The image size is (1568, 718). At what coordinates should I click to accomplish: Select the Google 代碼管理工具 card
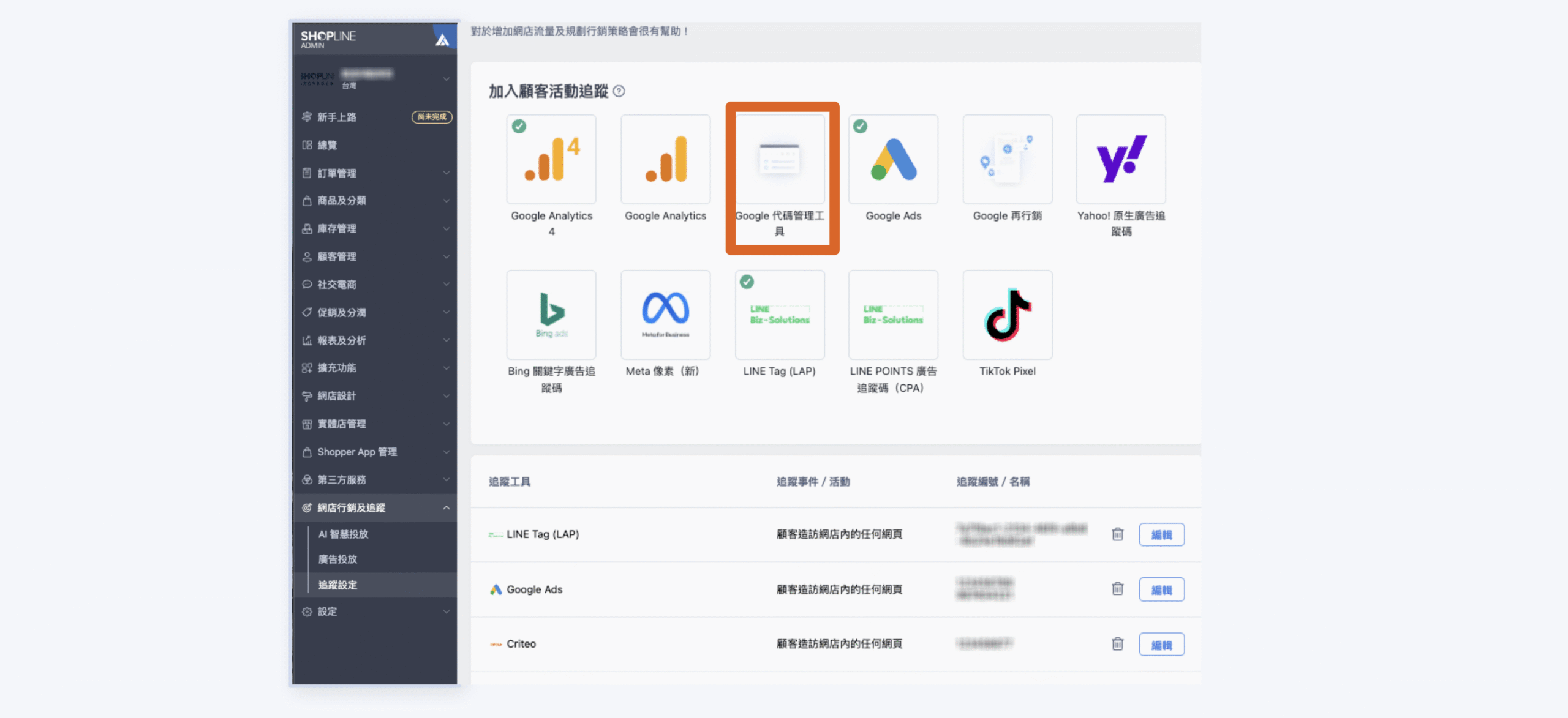[780, 159]
